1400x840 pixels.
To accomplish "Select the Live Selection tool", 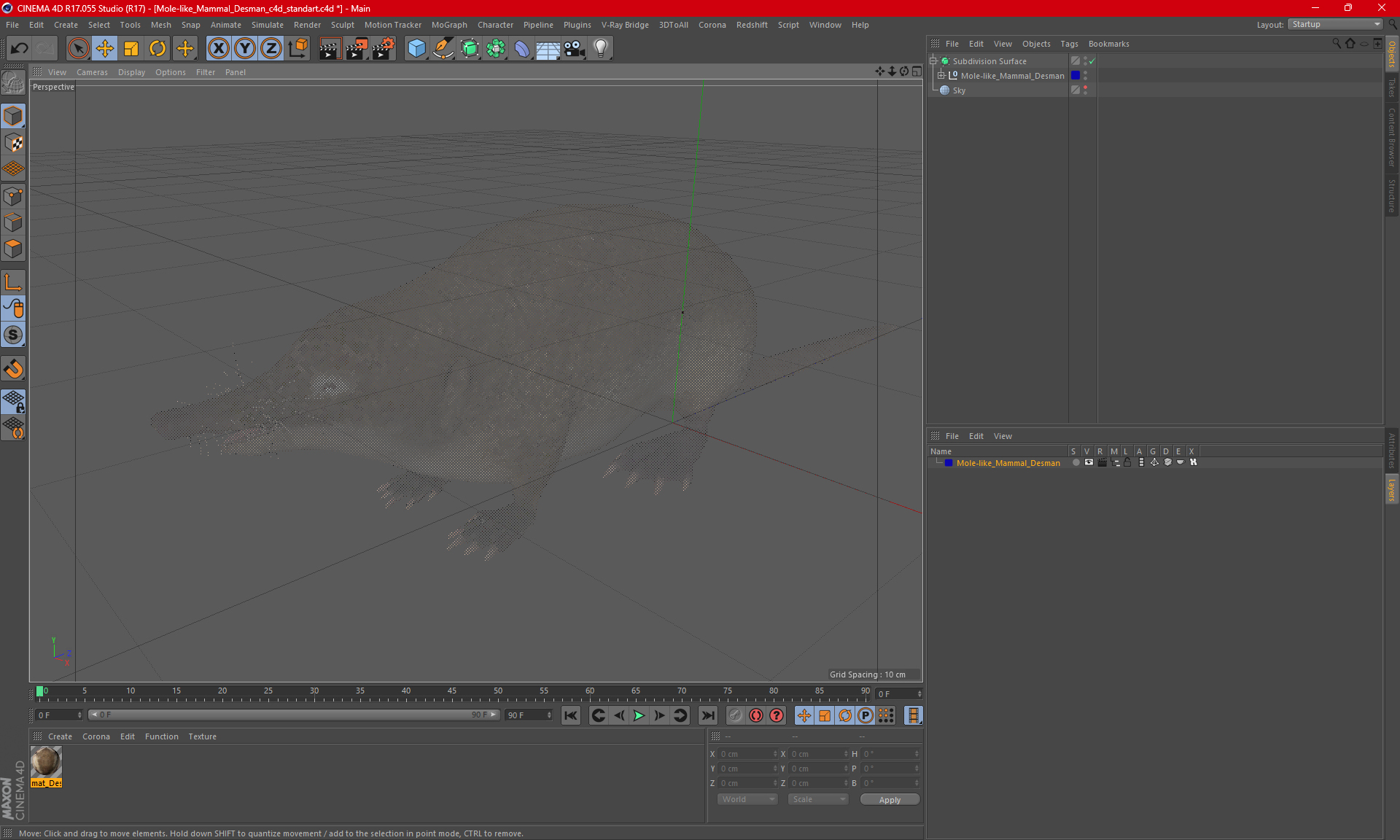I will (x=78, y=48).
